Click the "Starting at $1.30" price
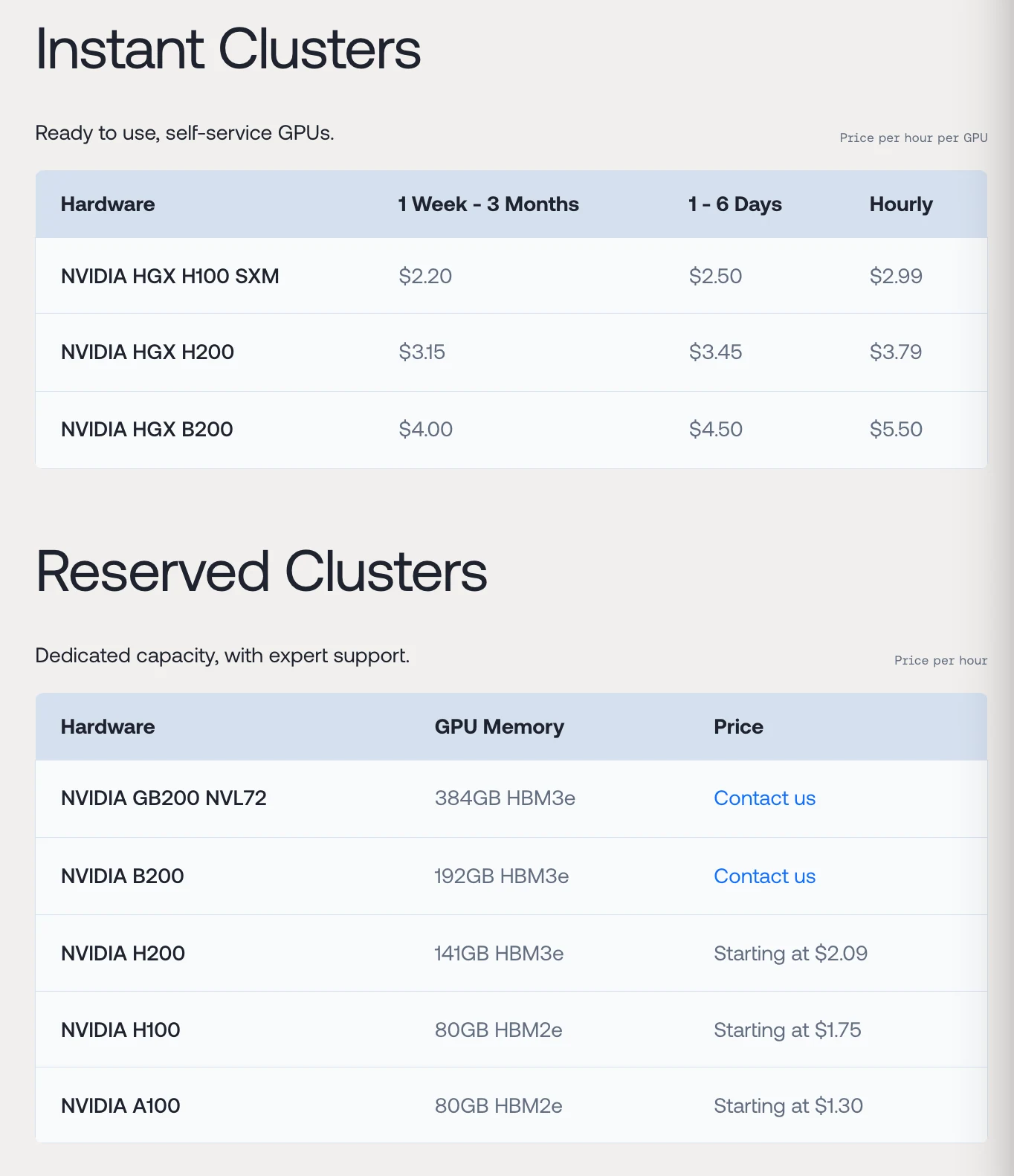The image size is (1014, 1176). pyautogui.click(x=788, y=1105)
